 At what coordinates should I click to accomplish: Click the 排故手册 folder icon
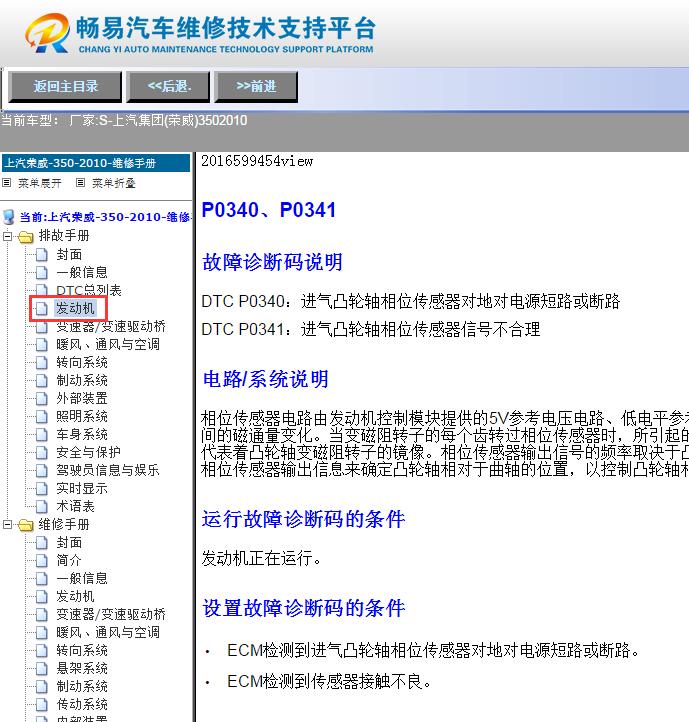[26, 237]
